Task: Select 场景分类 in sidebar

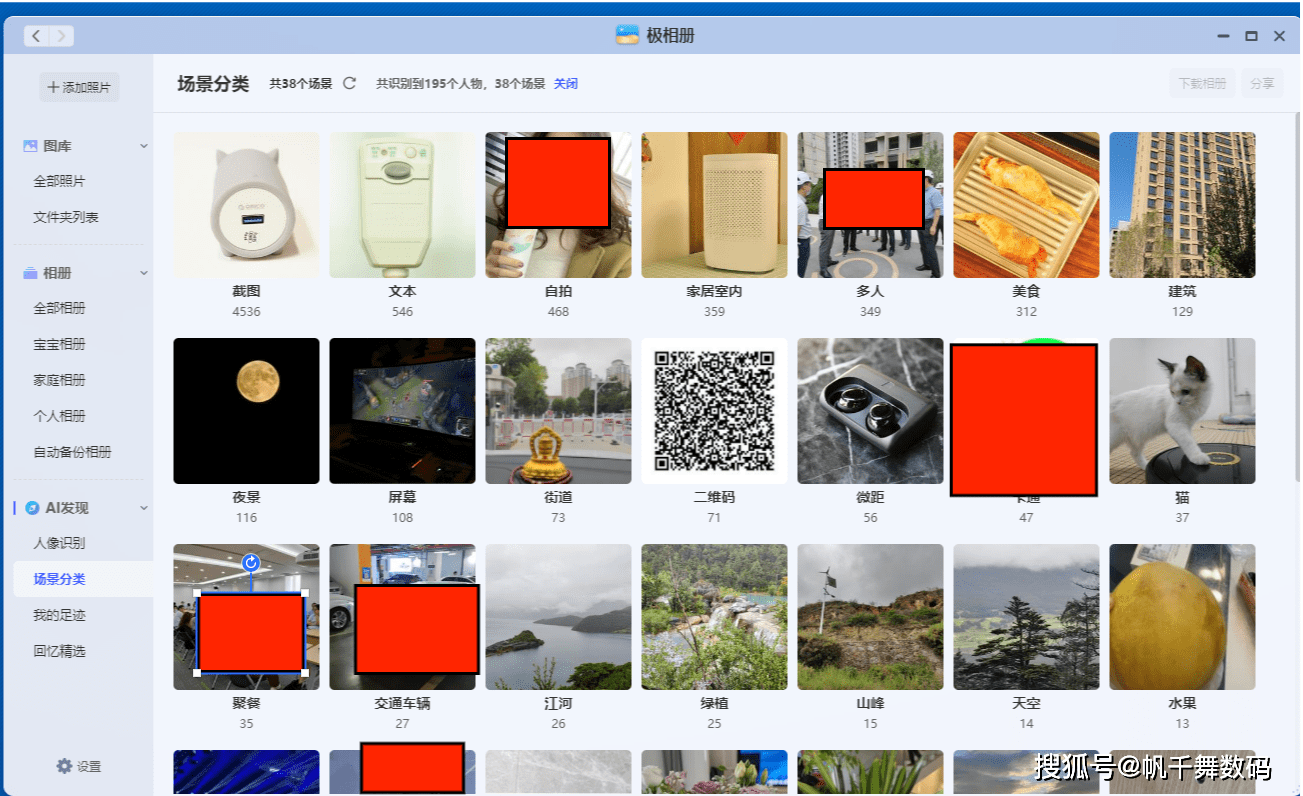Action: click(x=82, y=579)
